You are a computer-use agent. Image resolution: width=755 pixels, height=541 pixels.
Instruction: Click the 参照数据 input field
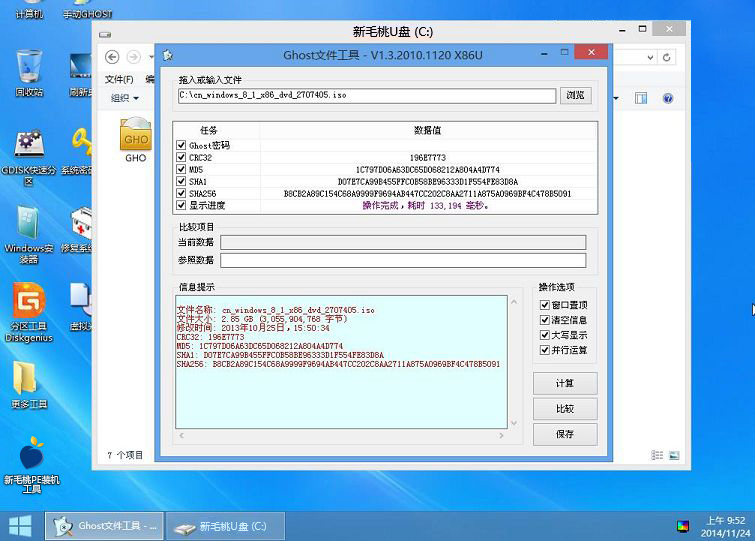(403, 260)
